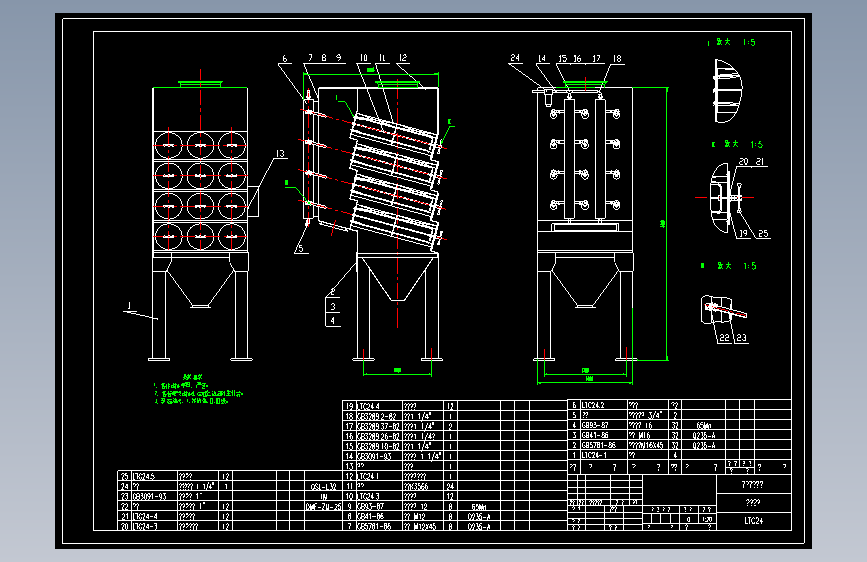This screenshot has height=562, width=867.
Task: Select the LTC24.3 cell in parts list row 10
Action: tap(379, 496)
